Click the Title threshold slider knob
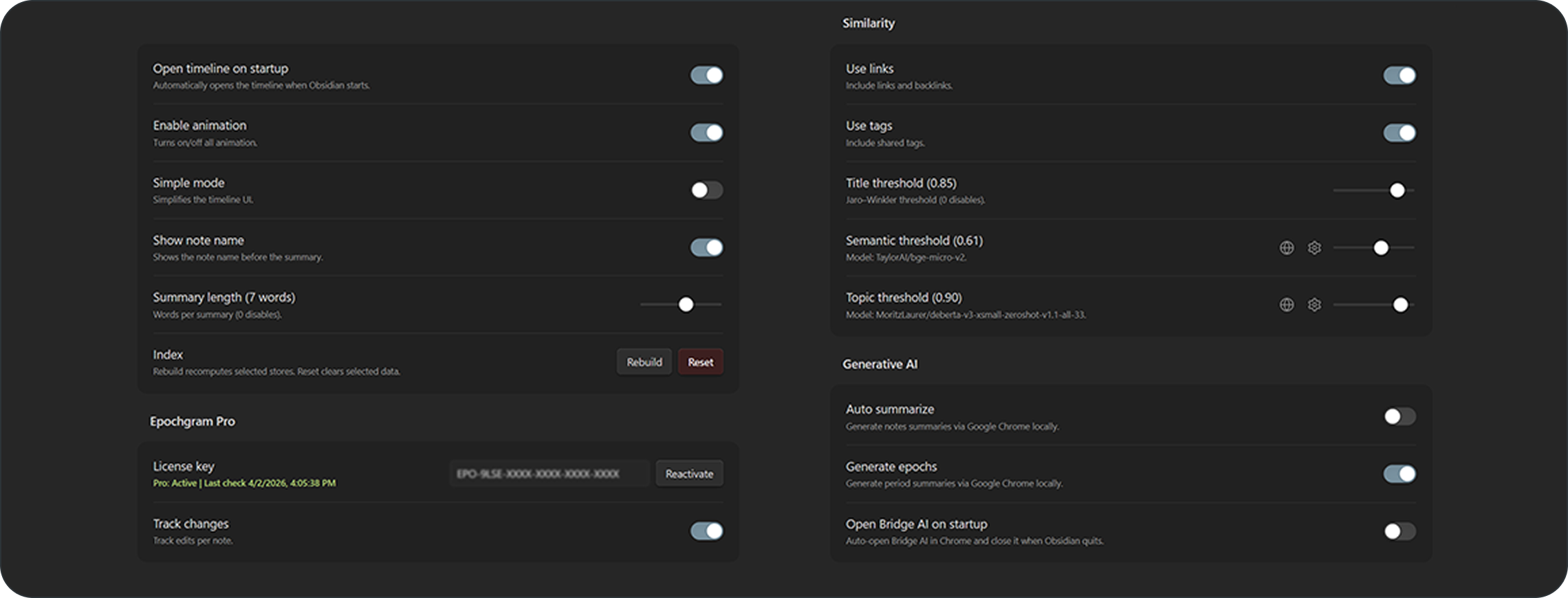Viewport: 1568px width, 598px height. [x=1397, y=190]
